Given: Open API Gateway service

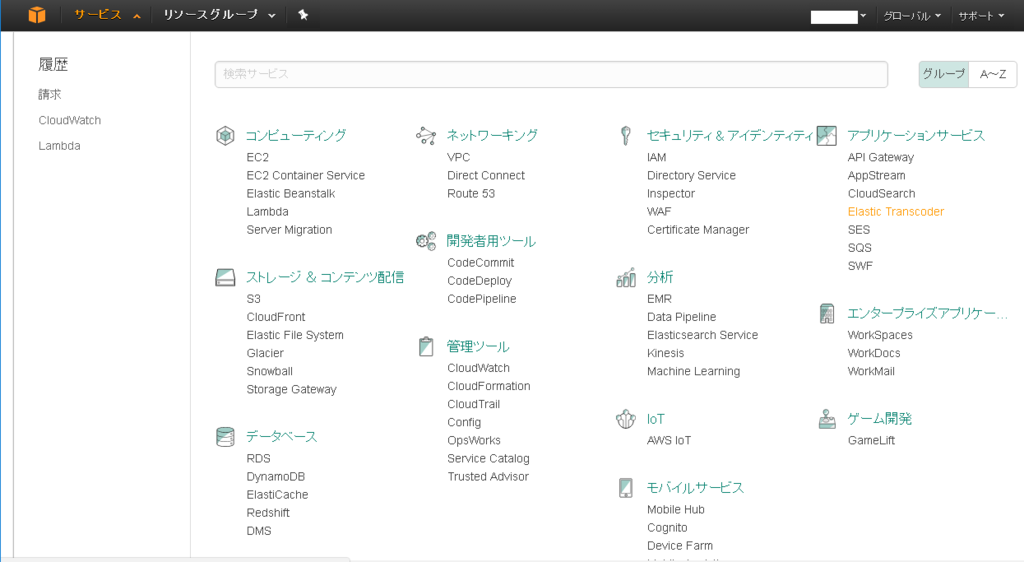Looking at the screenshot, I should click(x=881, y=157).
